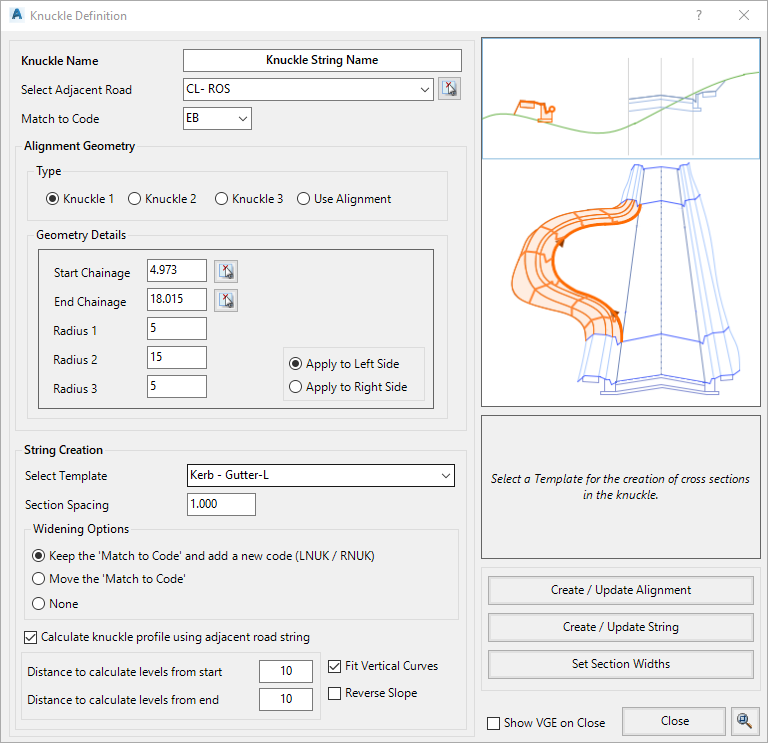Select Move the 'Match to Code' option
This screenshot has width=768, height=743.
[x=39, y=579]
